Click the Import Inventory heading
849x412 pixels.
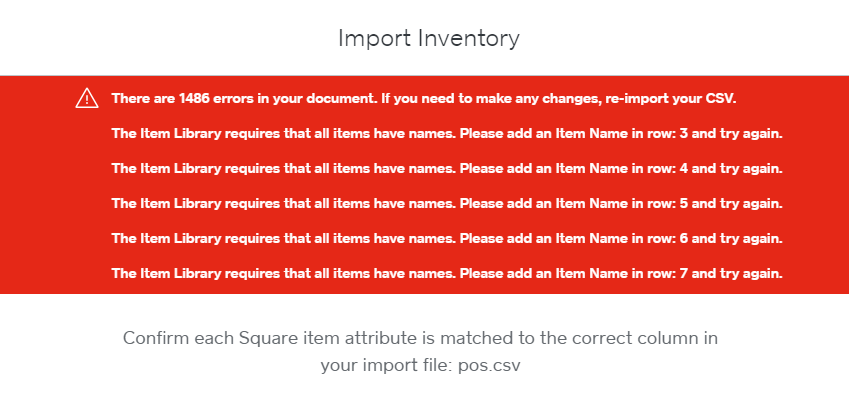pos(428,39)
